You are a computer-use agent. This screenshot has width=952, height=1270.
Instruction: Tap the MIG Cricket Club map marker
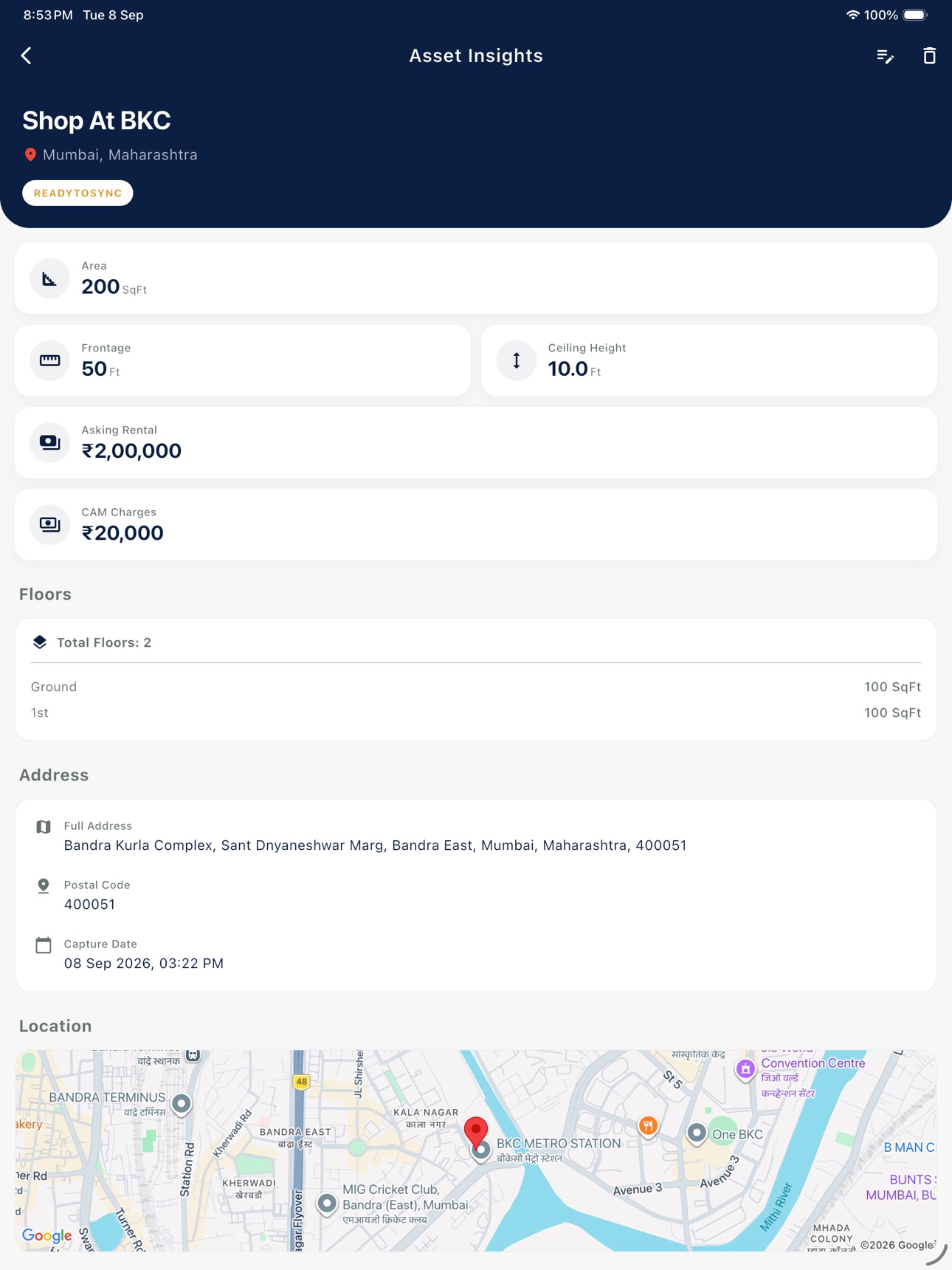coord(327,1204)
